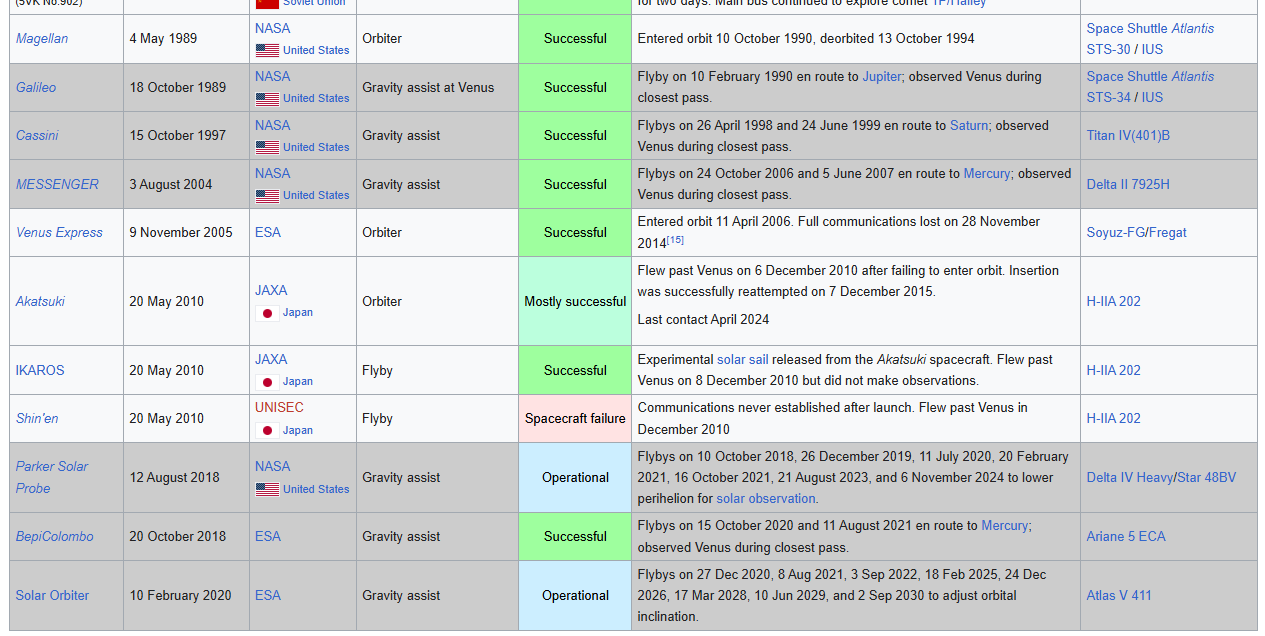
Task: Open the STS-34 link
Action: (1109, 97)
